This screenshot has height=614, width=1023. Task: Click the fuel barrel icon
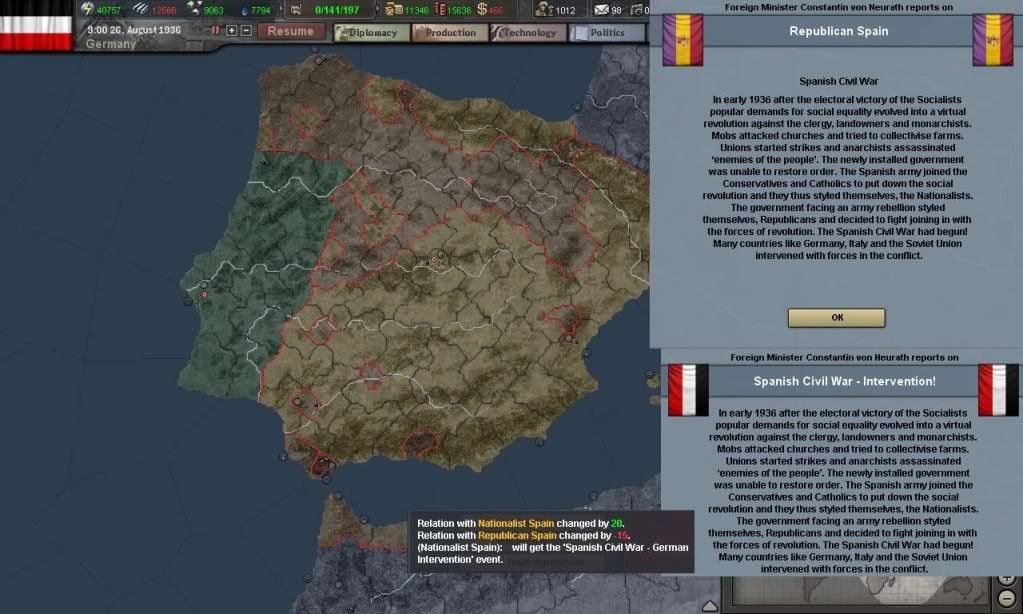tap(440, 9)
